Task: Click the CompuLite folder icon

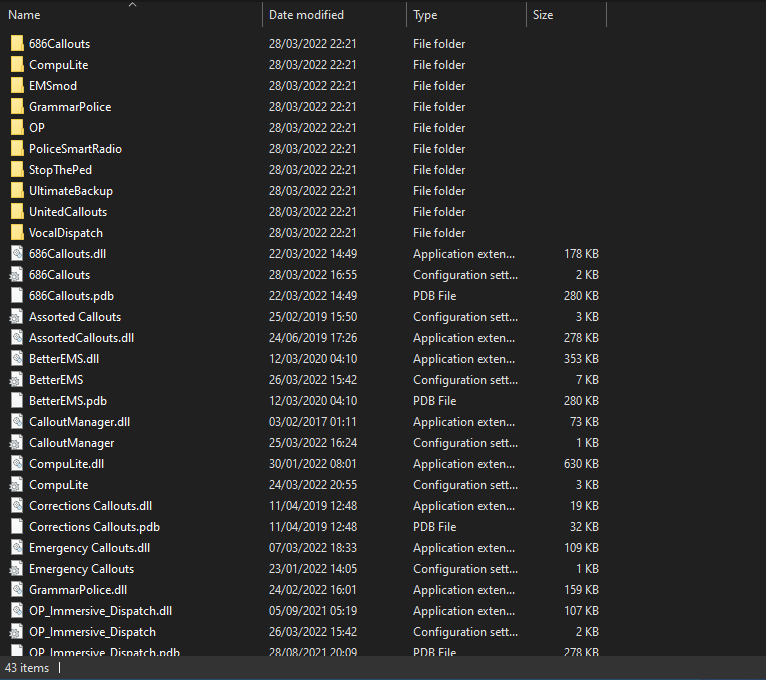Action: coord(17,64)
